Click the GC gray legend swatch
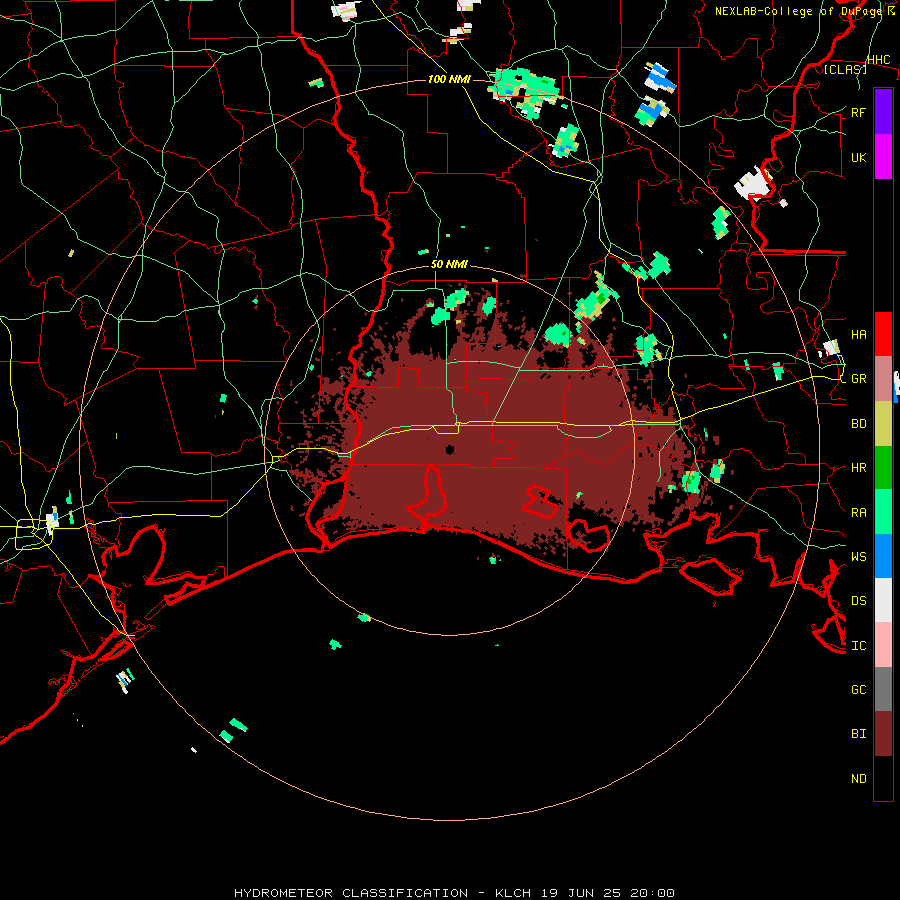The height and width of the screenshot is (900, 900). 883,689
